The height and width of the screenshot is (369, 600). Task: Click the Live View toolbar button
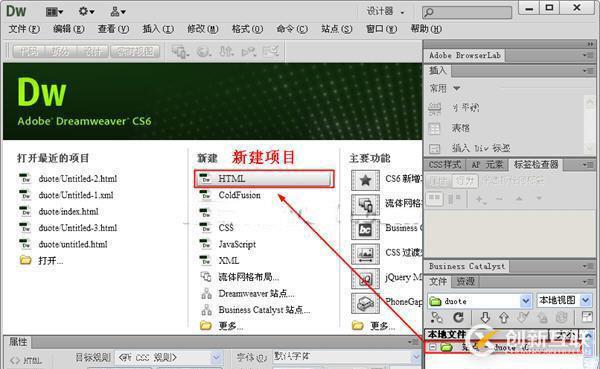click(x=135, y=51)
